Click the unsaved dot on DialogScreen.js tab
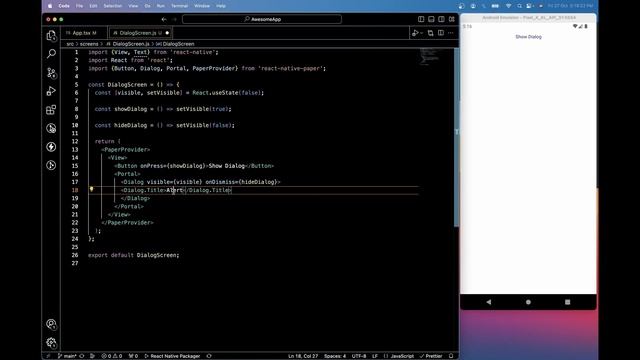 click(167, 33)
